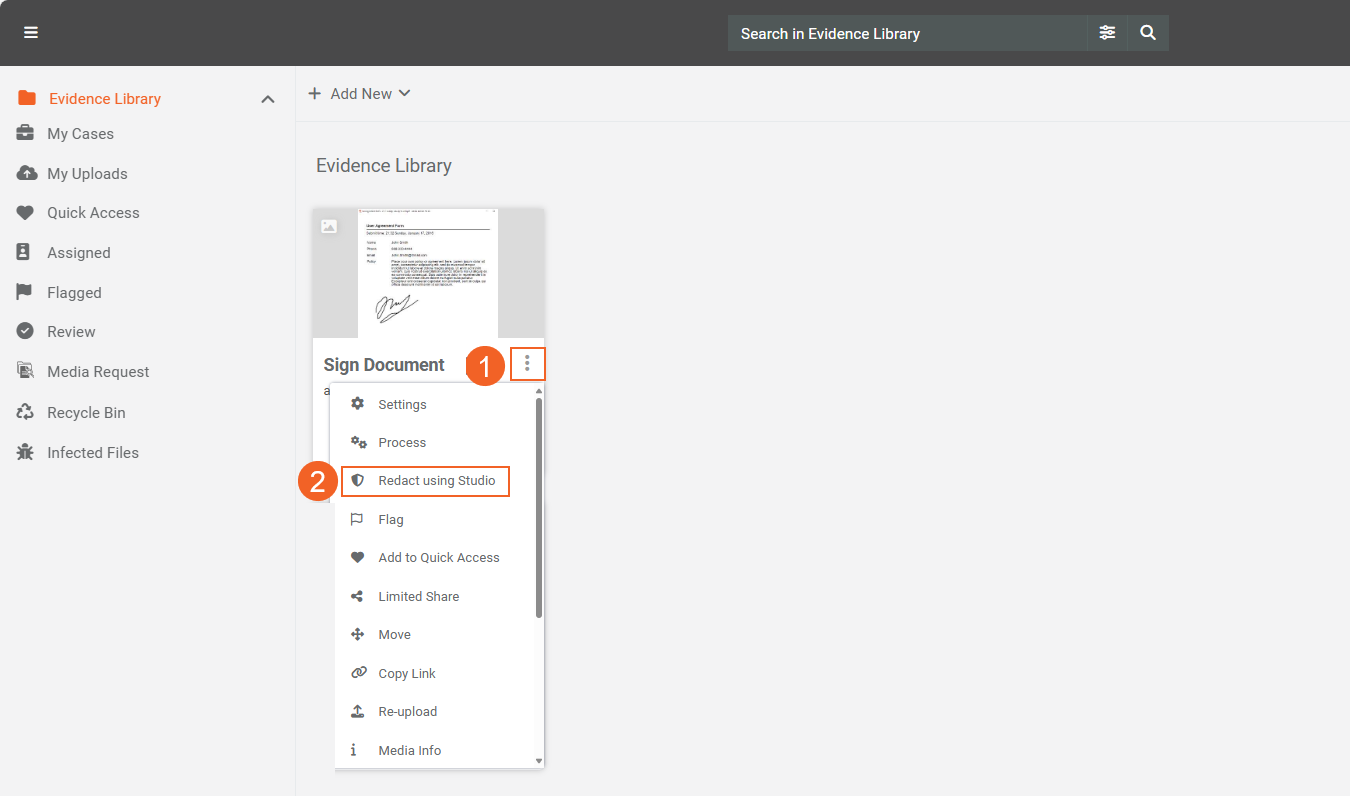This screenshot has width=1350, height=796.
Task: Open Recycle Bin in sidebar
Action: 86,413
